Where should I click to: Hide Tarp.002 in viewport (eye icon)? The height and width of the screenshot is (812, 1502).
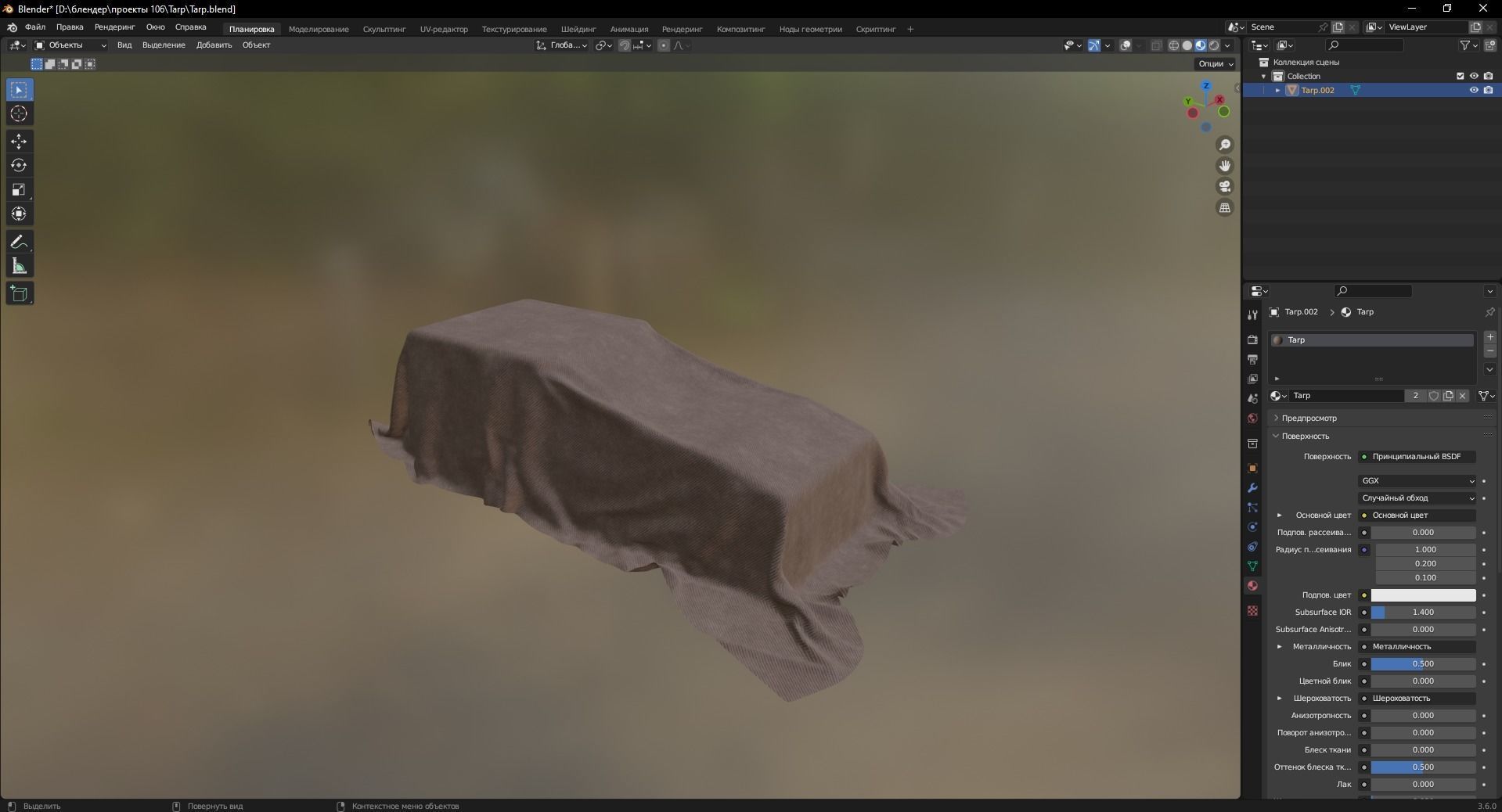coord(1474,90)
